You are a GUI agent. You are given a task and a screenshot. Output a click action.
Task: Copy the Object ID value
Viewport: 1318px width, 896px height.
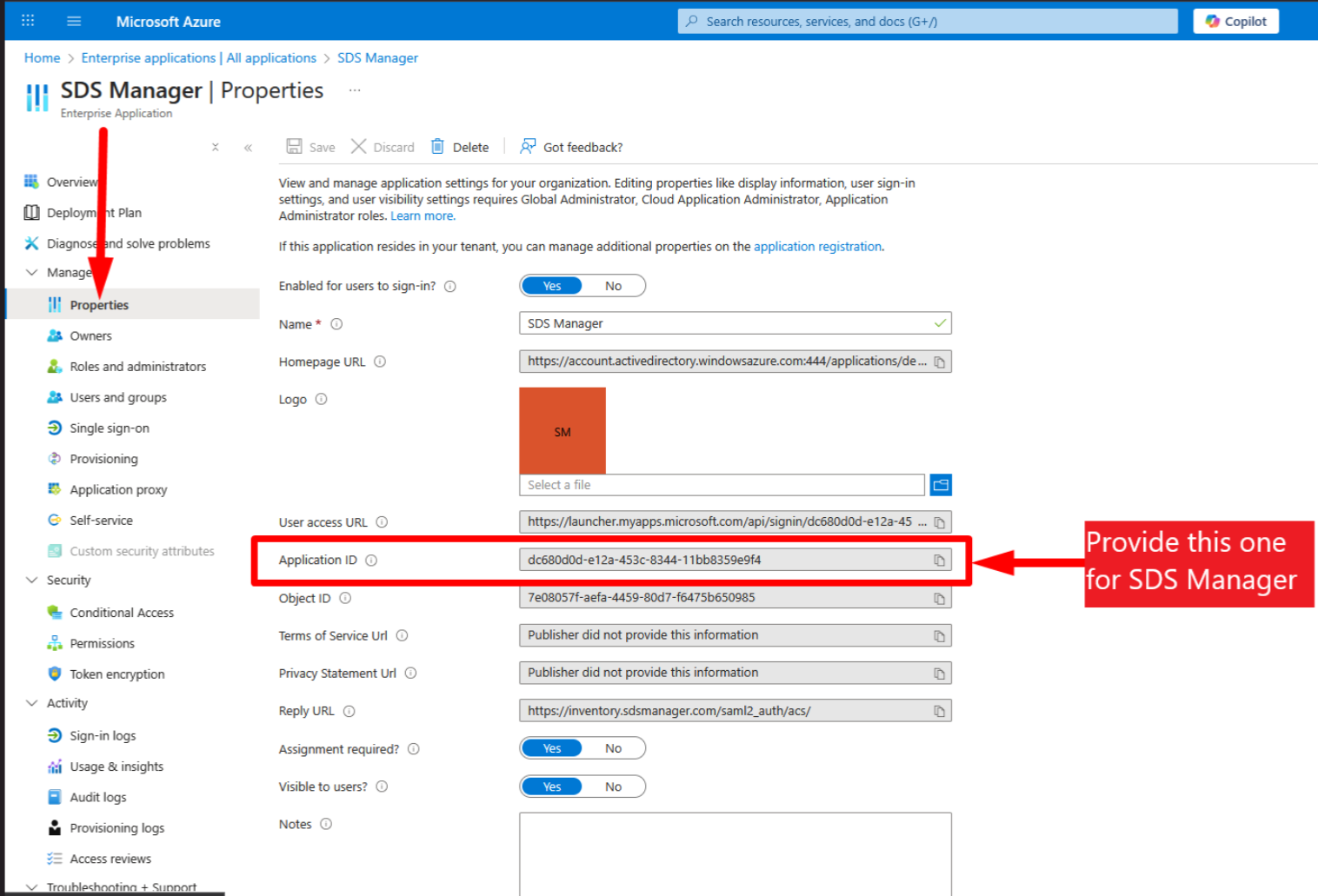point(939,598)
